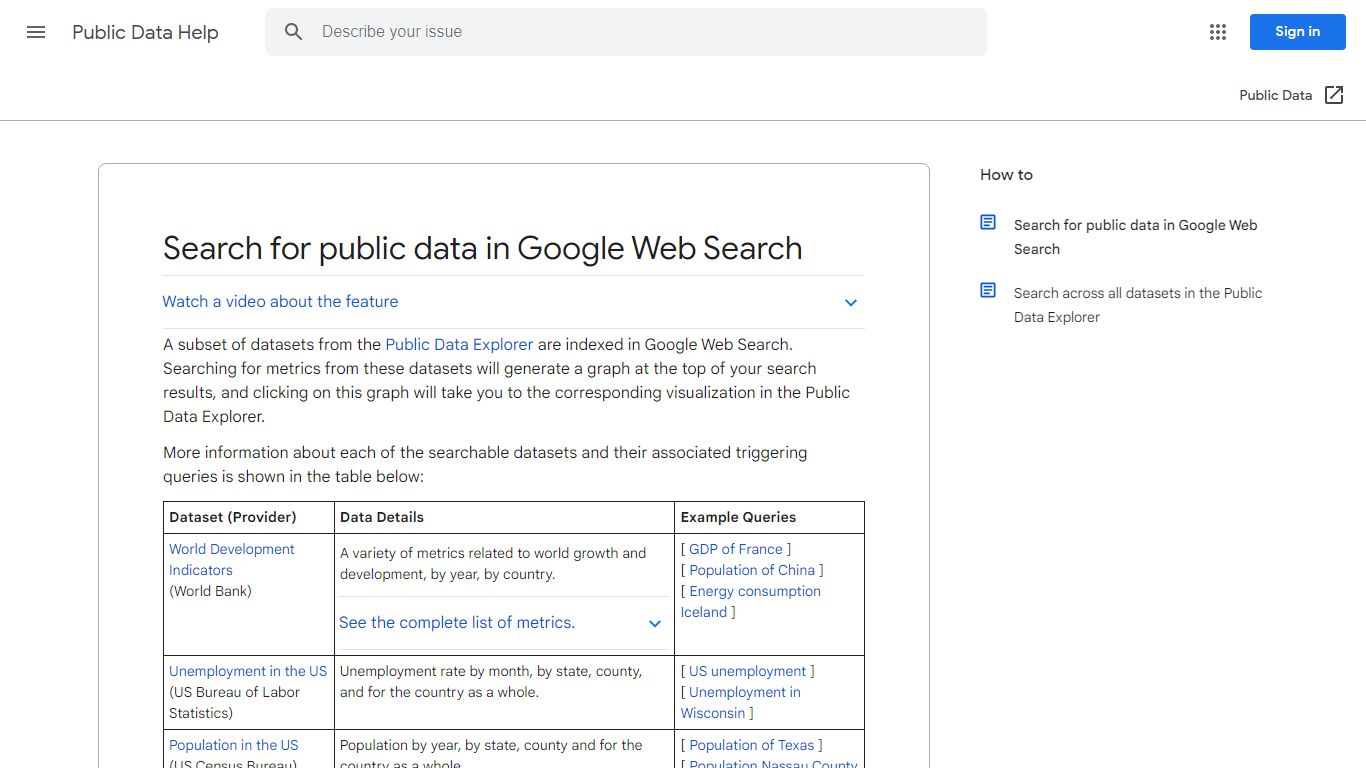Screen dimensions: 1366x768
Task: Click the How to sidebar heading
Action: tap(1006, 175)
